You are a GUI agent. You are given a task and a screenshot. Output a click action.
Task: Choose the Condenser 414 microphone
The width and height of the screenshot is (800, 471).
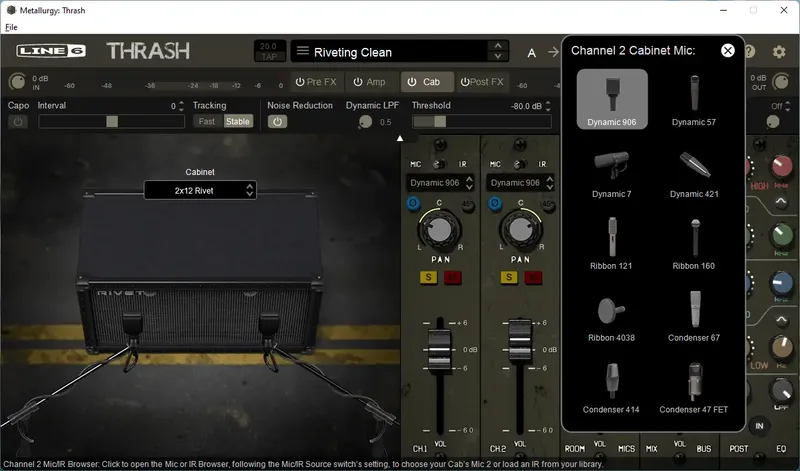(x=612, y=387)
